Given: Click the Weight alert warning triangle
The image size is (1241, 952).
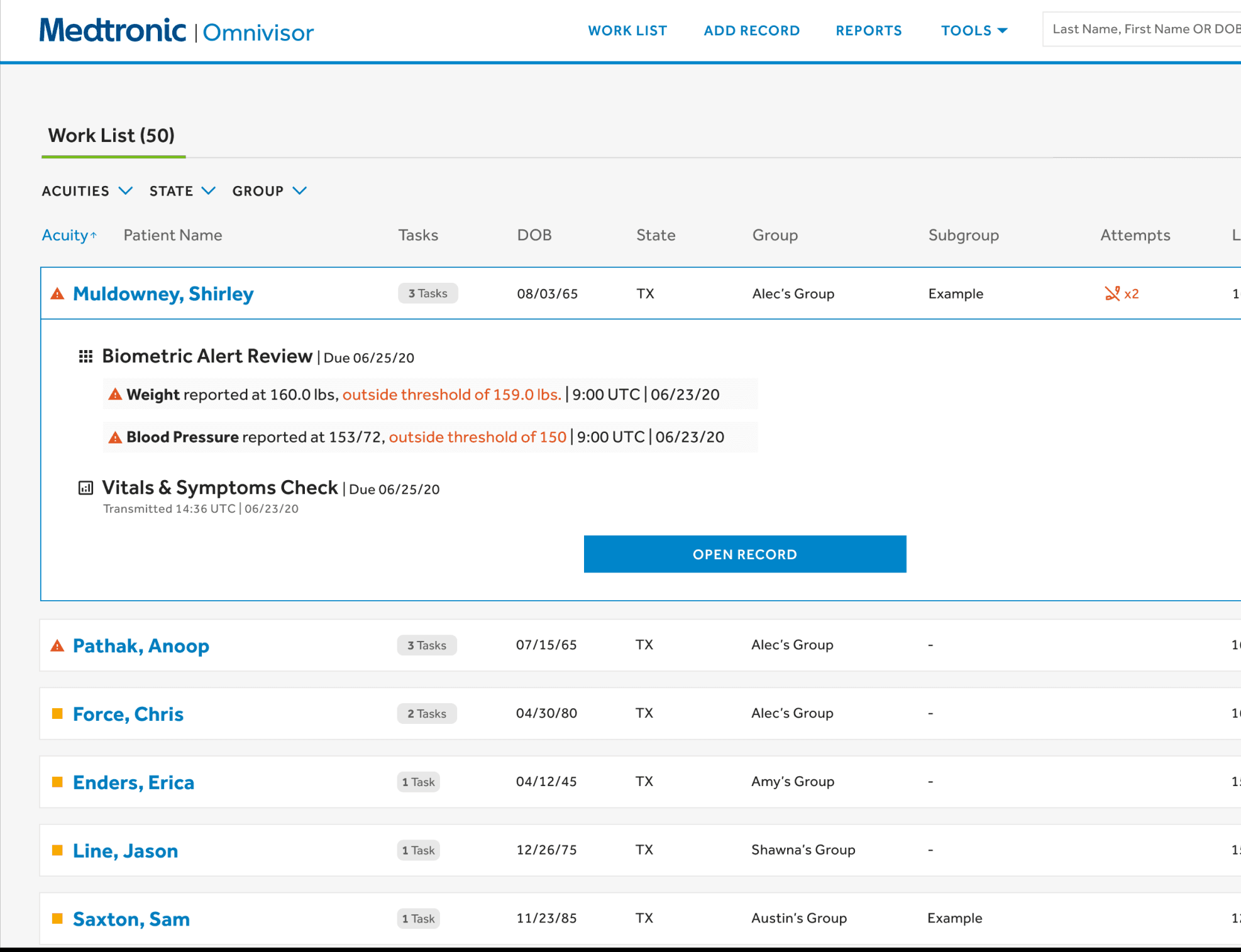Looking at the screenshot, I should [115, 395].
